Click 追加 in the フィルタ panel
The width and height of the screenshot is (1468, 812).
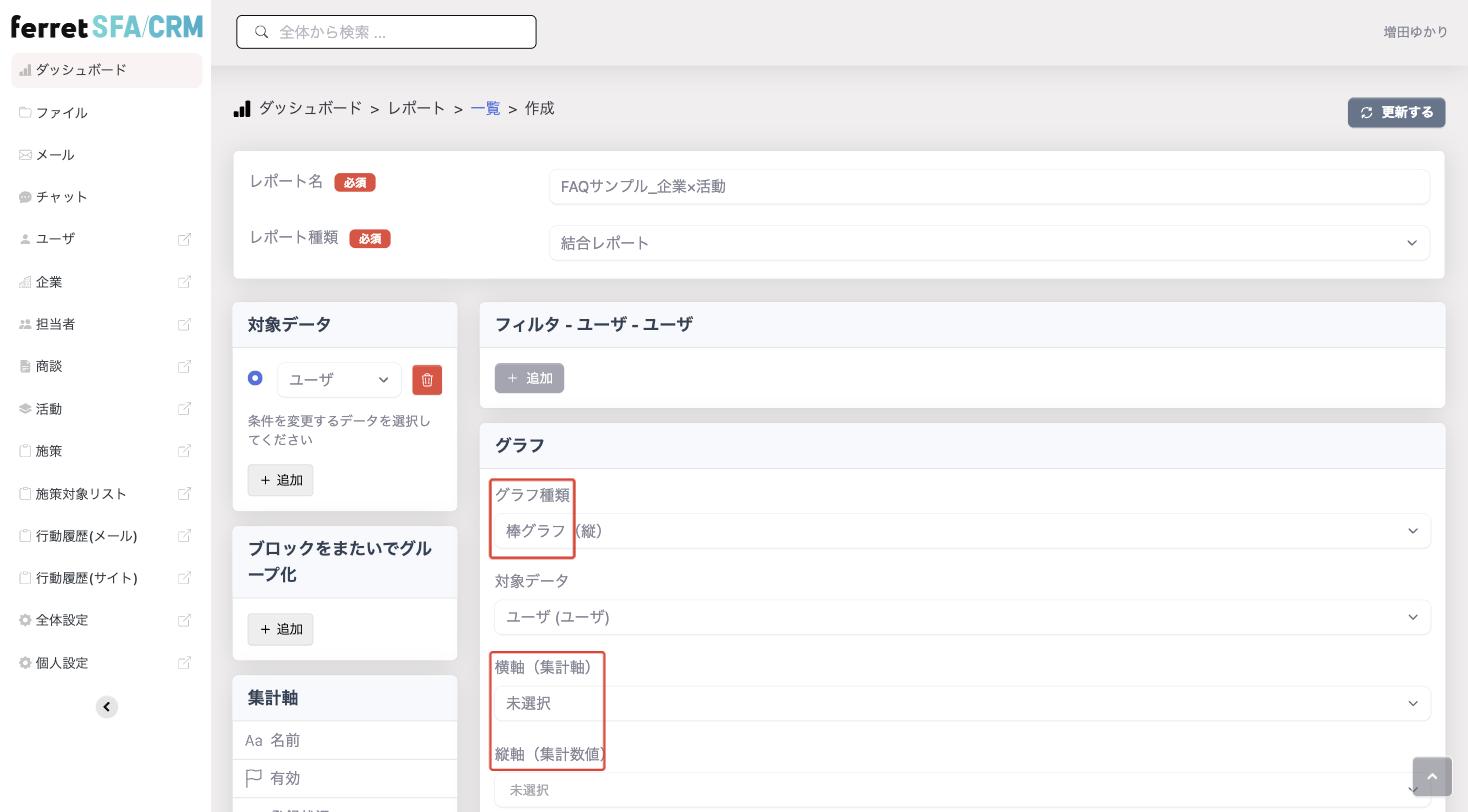[529, 378]
